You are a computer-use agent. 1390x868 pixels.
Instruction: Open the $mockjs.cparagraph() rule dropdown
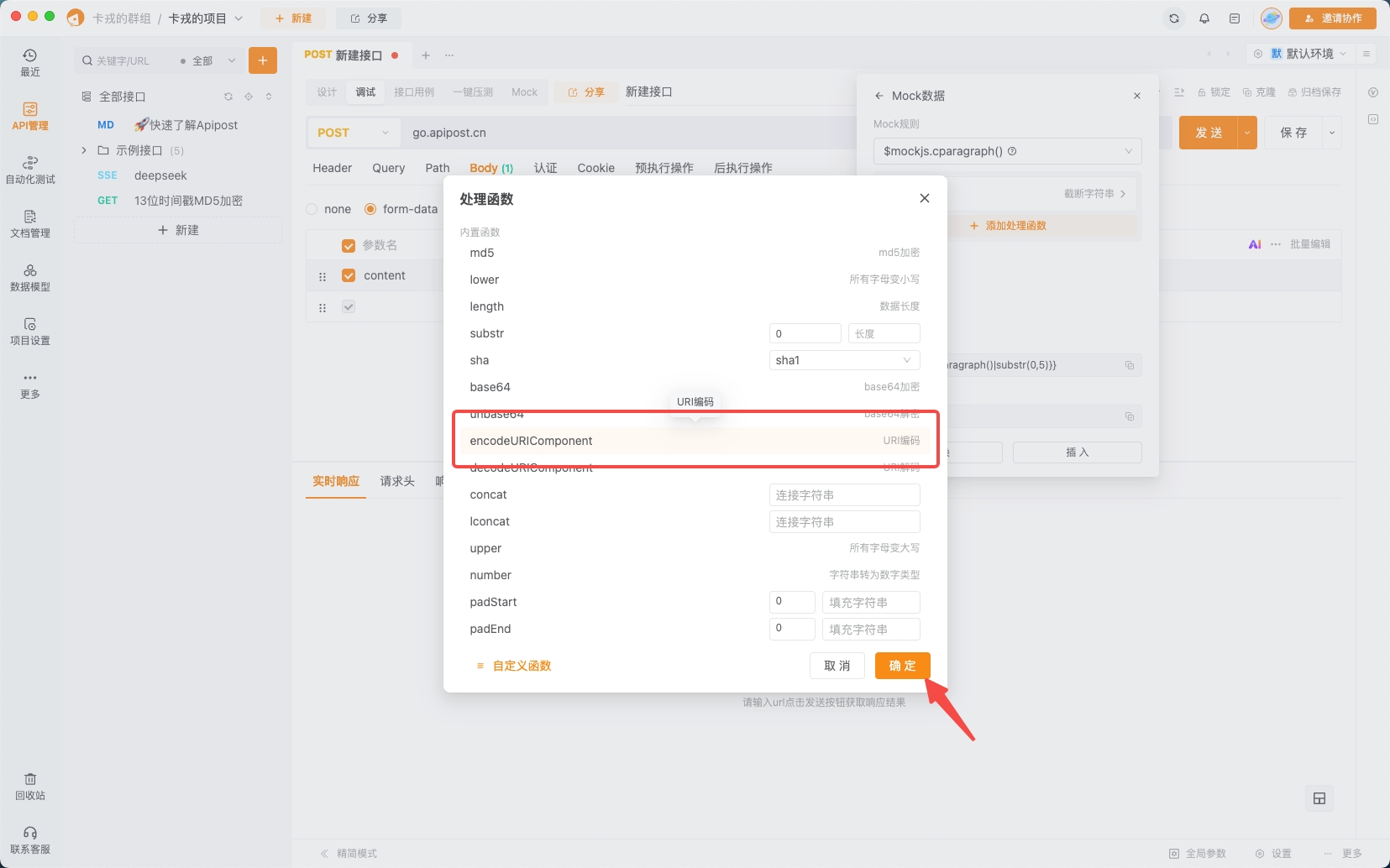click(x=1007, y=151)
